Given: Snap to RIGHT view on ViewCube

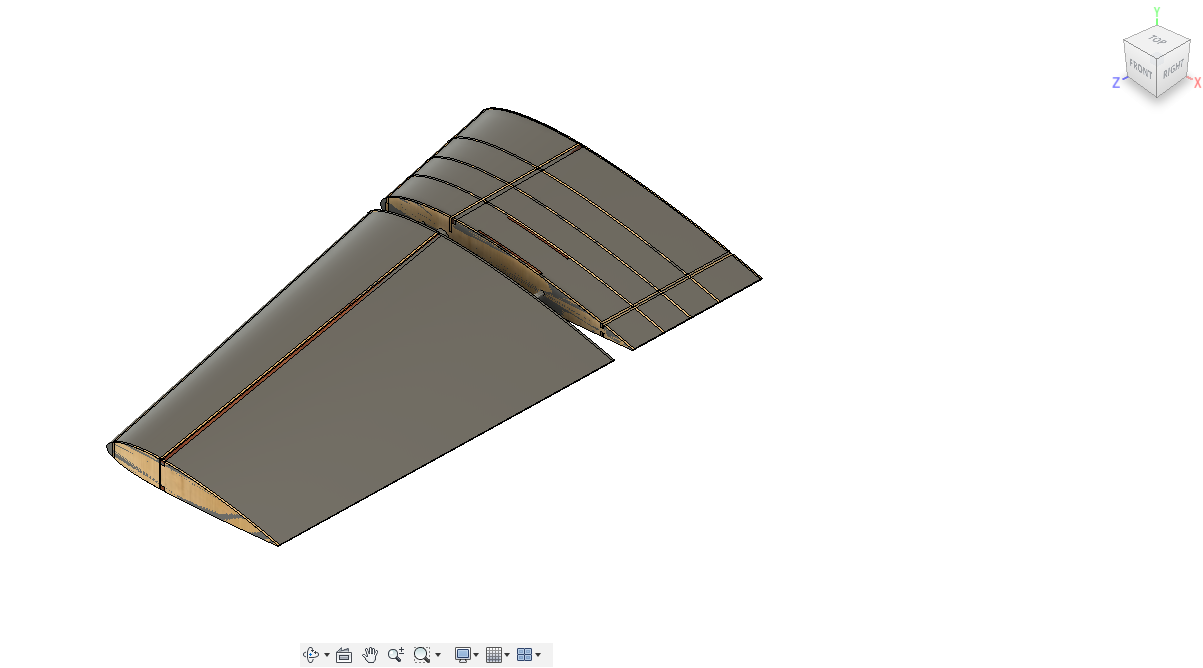Looking at the screenshot, I should pyautogui.click(x=1172, y=71).
